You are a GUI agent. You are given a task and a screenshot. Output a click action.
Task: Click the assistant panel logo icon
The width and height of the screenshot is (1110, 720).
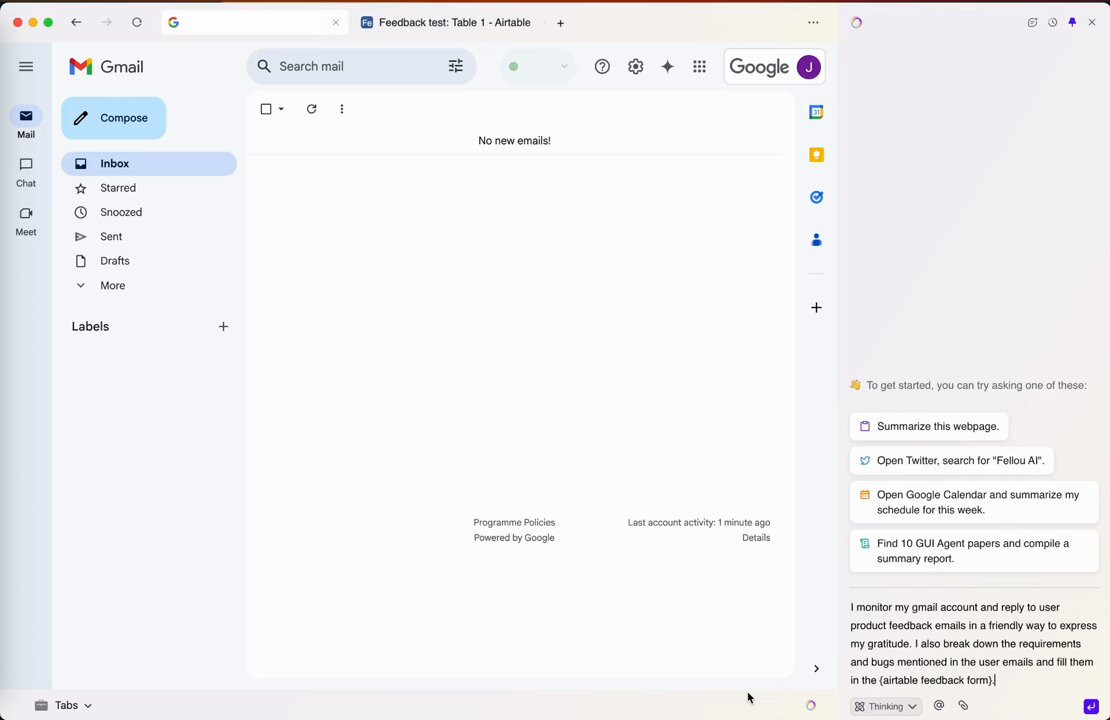[x=857, y=23]
